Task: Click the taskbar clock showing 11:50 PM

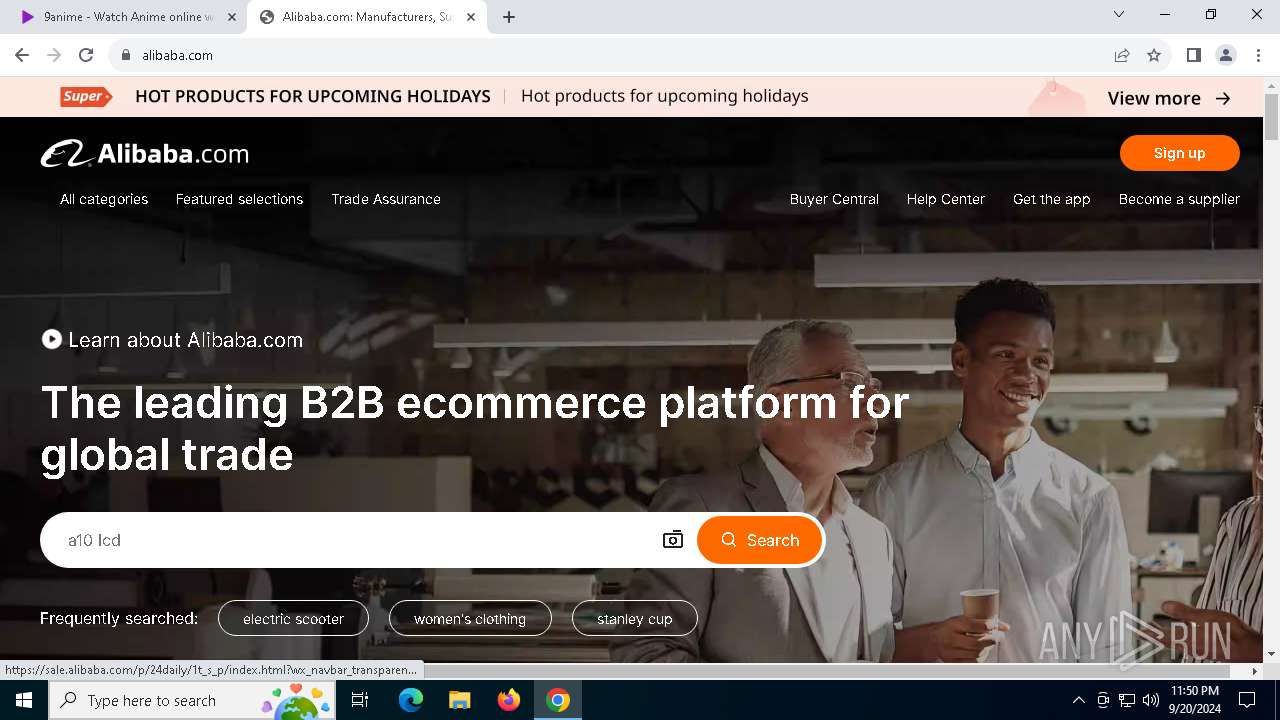Action: [1194, 700]
